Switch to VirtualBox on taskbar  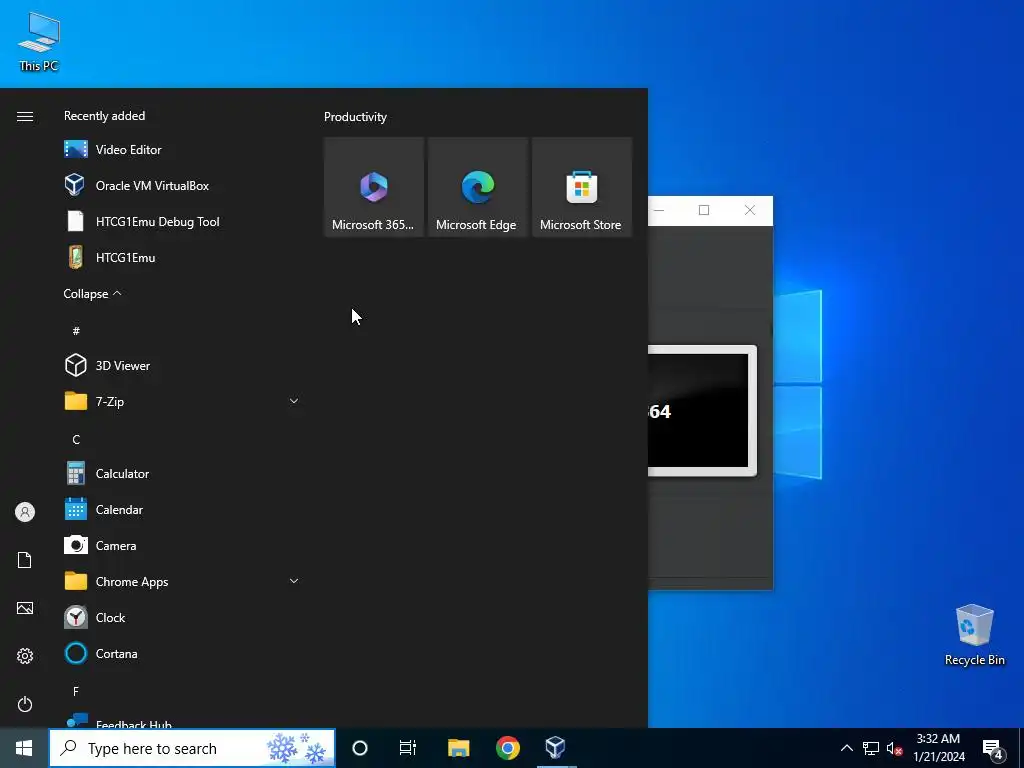point(556,748)
